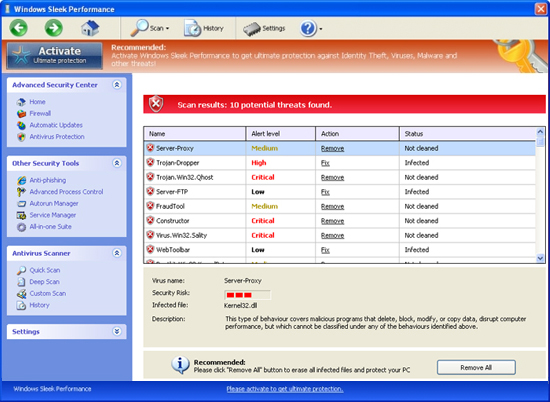
Task: Click the Autorun Manager icon
Action: click(21, 203)
